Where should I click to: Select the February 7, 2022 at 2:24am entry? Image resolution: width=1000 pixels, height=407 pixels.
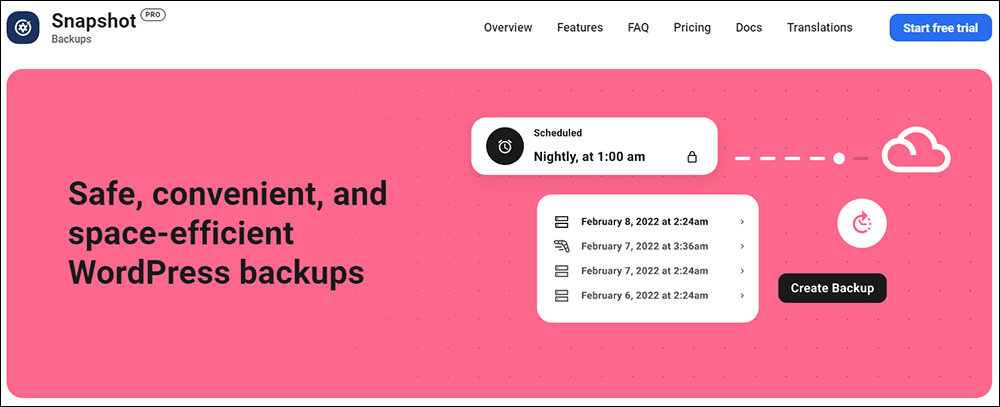pyautogui.click(x=645, y=270)
